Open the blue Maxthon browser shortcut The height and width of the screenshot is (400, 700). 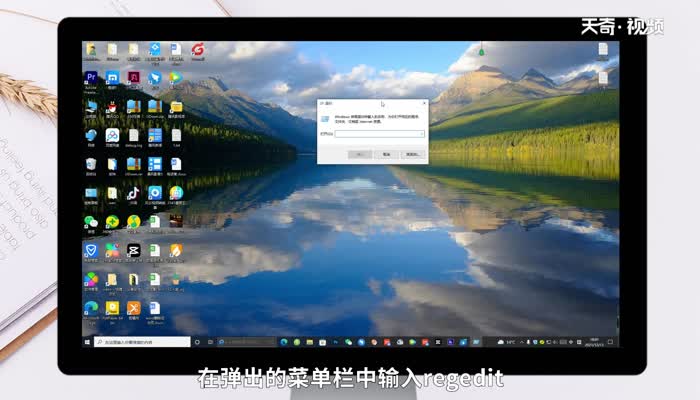[112, 78]
